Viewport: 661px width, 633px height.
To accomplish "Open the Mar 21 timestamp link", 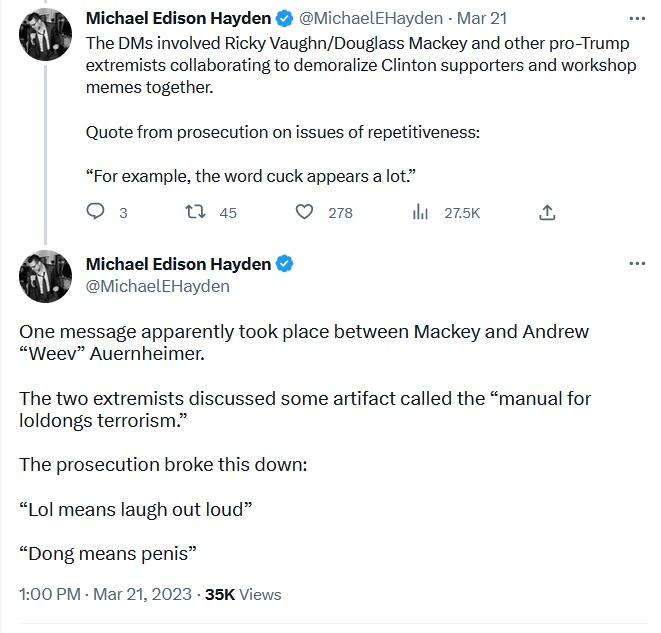I will point(482,19).
